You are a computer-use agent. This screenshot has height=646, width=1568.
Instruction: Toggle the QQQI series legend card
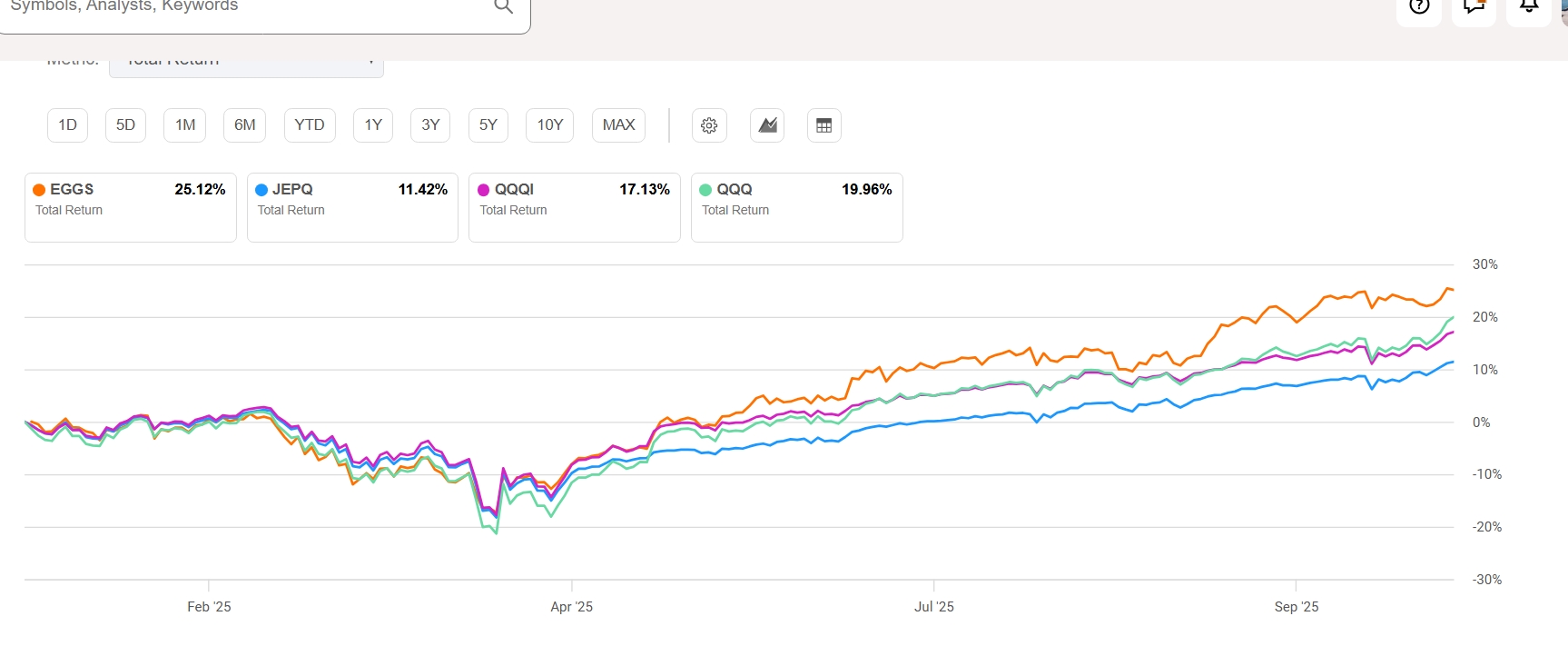[574, 207]
